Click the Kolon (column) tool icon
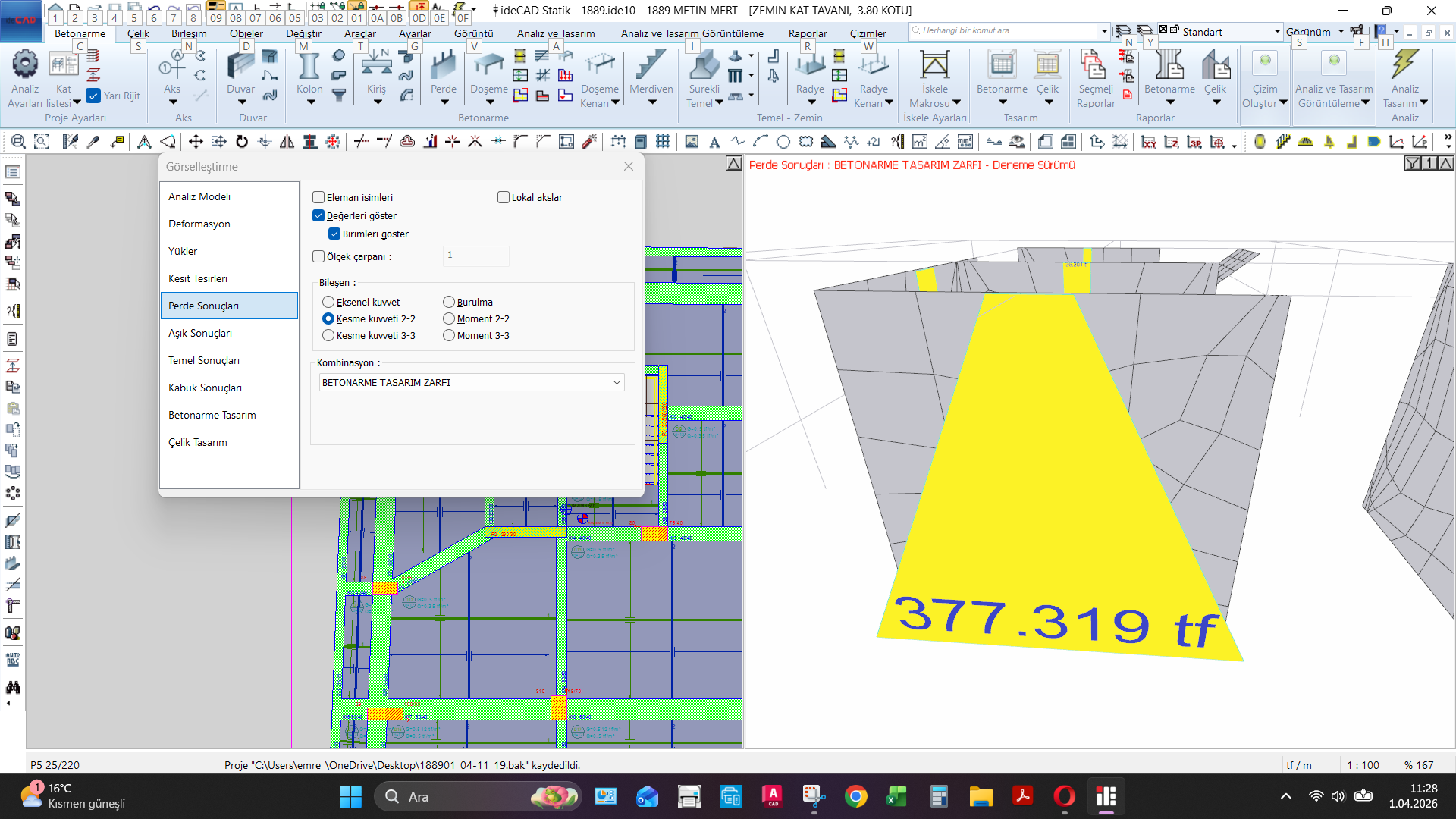 point(309,67)
